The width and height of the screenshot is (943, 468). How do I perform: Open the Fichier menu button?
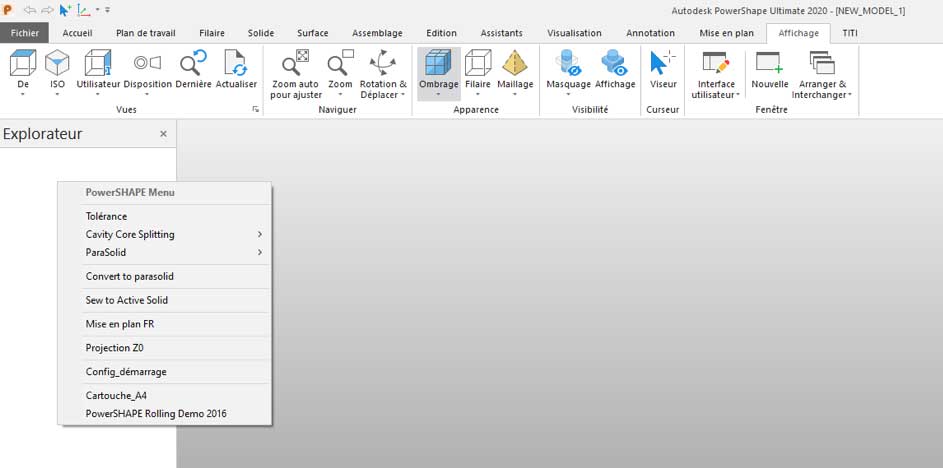tap(24, 33)
